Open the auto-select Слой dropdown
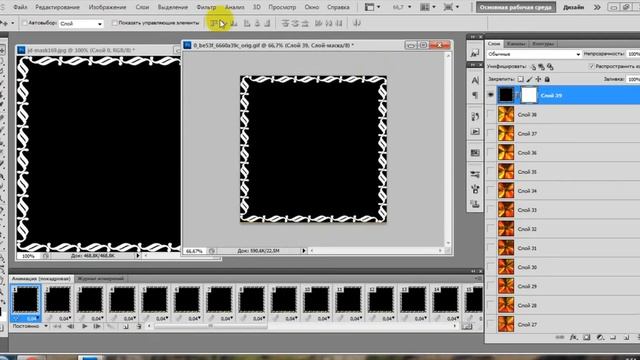640x360 pixels. tap(81, 24)
